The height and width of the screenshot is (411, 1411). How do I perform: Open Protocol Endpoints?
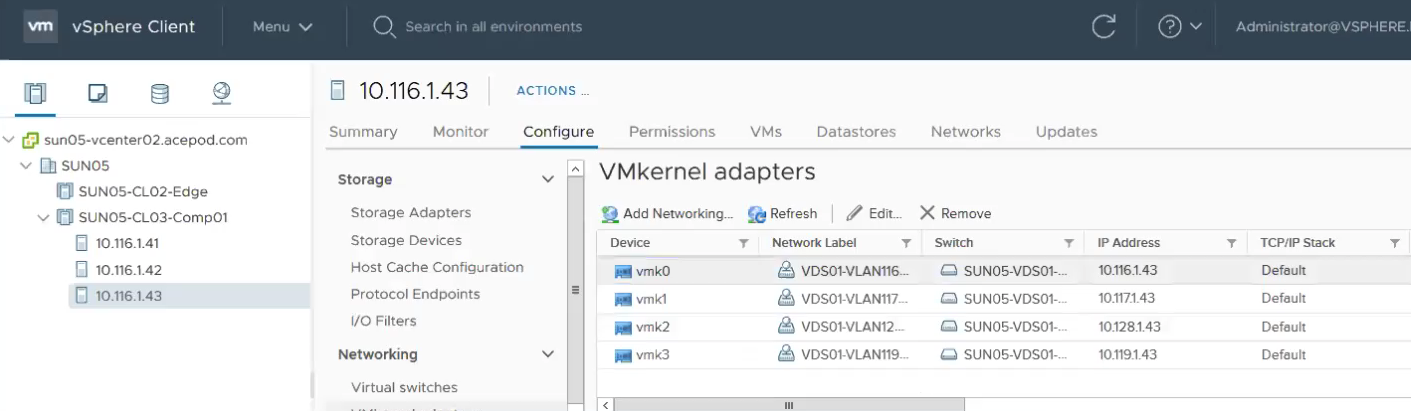pos(415,295)
